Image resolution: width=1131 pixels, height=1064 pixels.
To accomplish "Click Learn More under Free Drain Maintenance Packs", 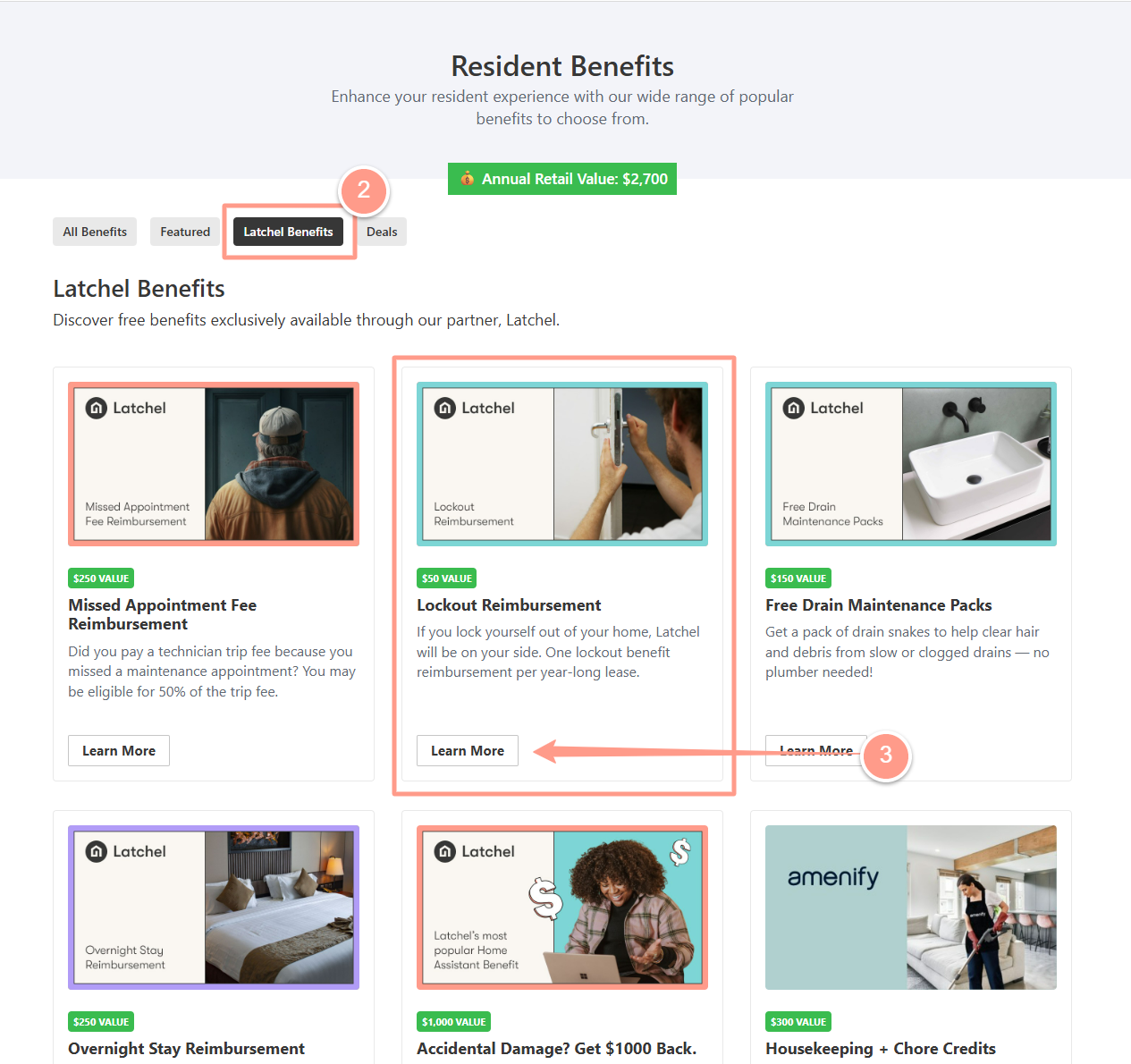I will point(816,751).
